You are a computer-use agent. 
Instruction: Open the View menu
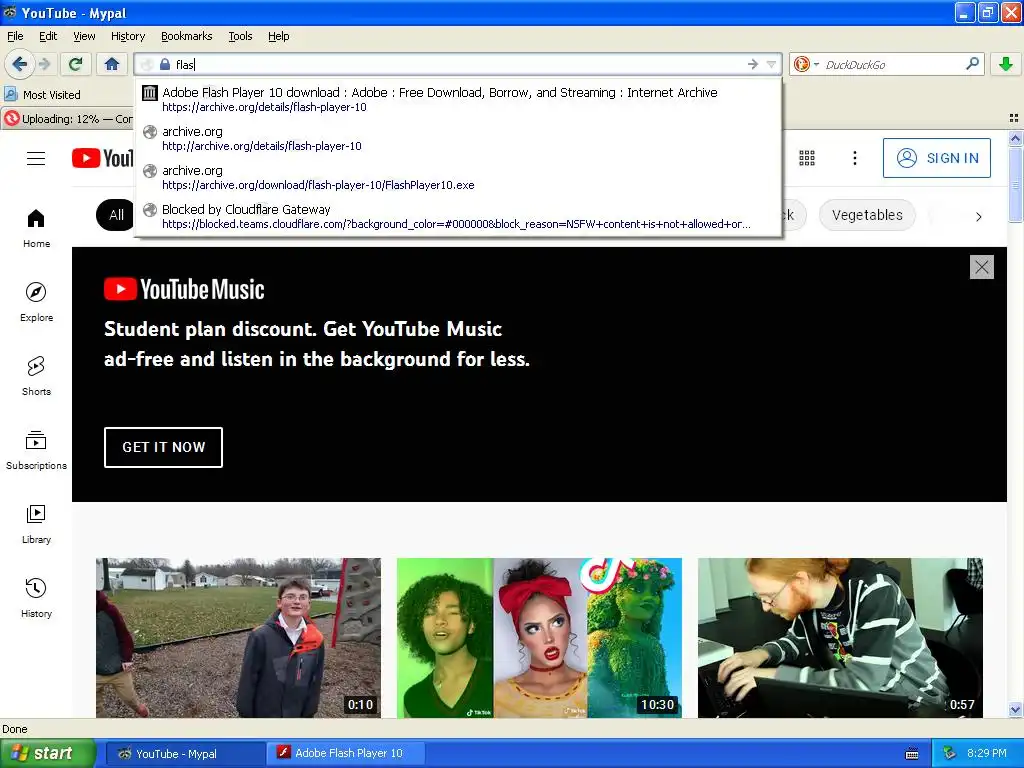pyautogui.click(x=84, y=36)
